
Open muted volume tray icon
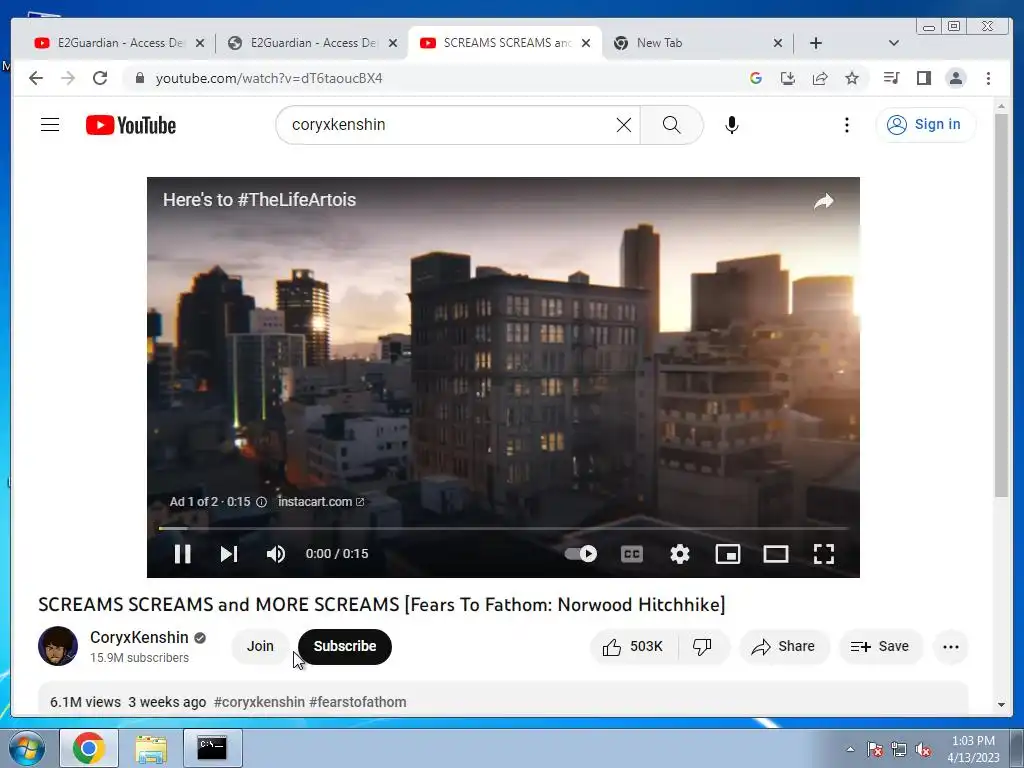click(x=923, y=749)
